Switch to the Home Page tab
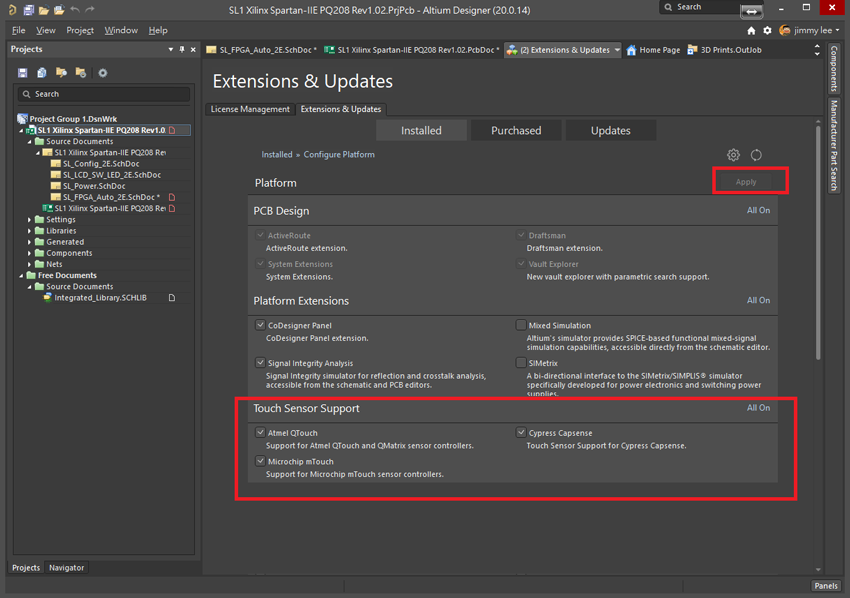The width and height of the screenshot is (850, 598). click(x=653, y=50)
